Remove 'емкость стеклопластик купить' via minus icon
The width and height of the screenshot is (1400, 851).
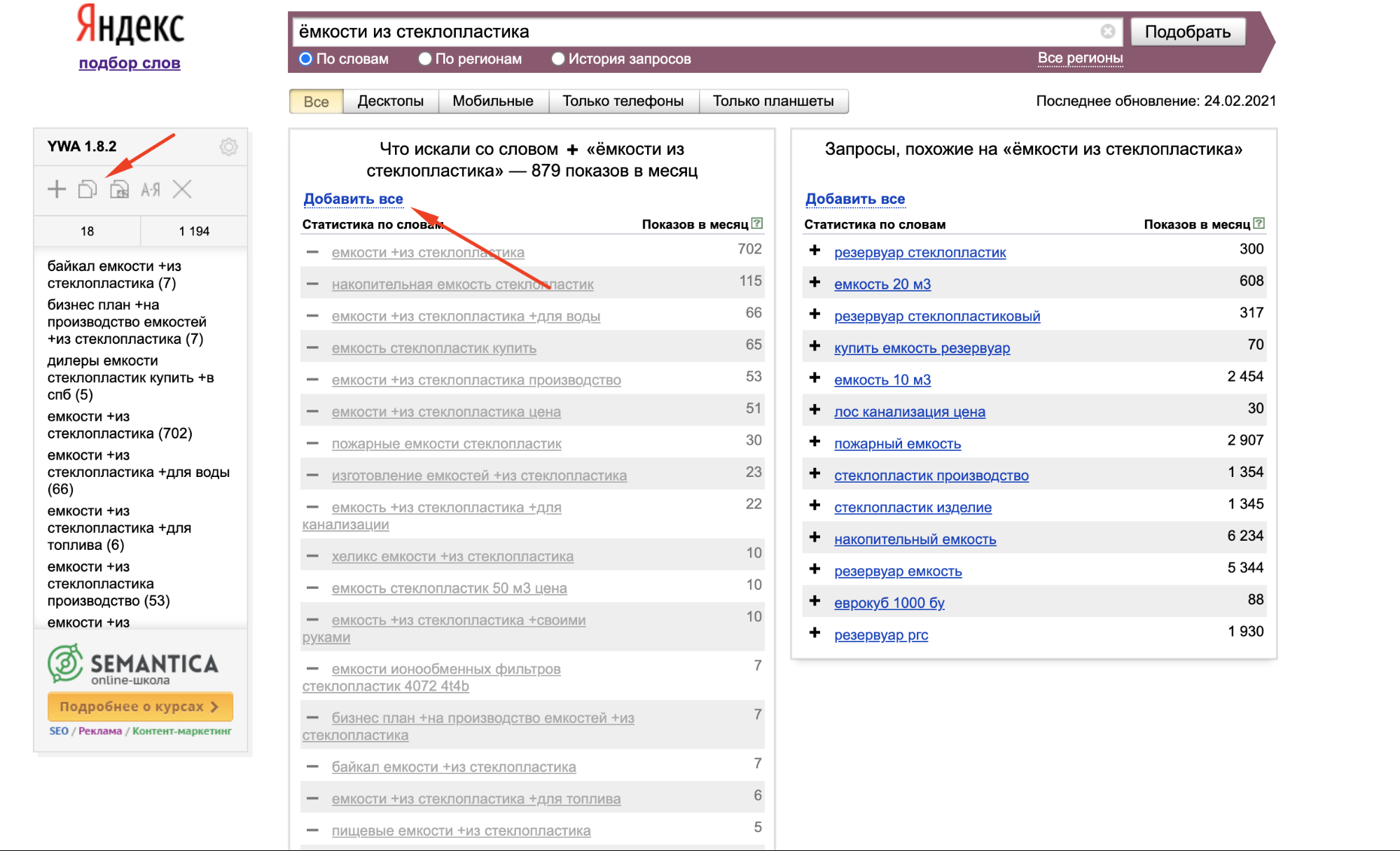point(312,348)
